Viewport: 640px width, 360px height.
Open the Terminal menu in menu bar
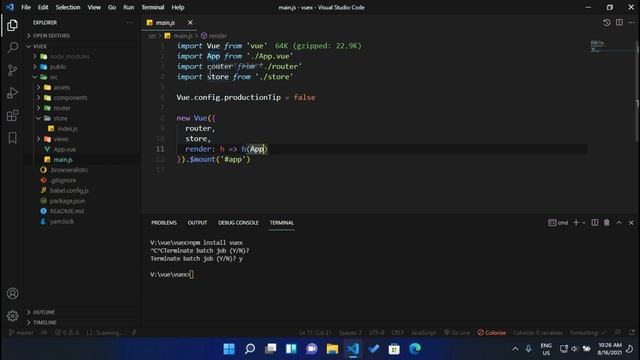tap(153, 7)
